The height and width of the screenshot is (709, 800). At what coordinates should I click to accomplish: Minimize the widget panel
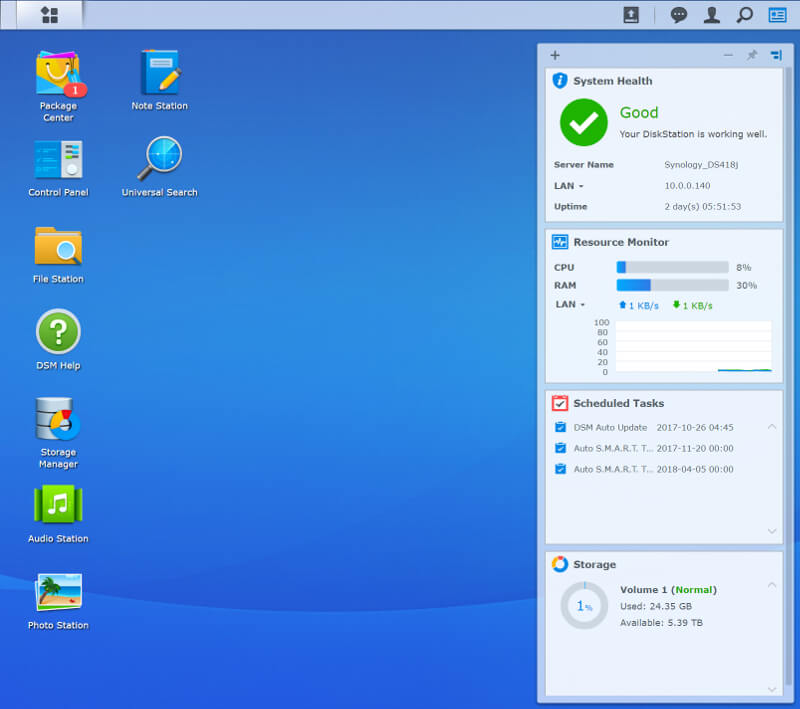[728, 55]
